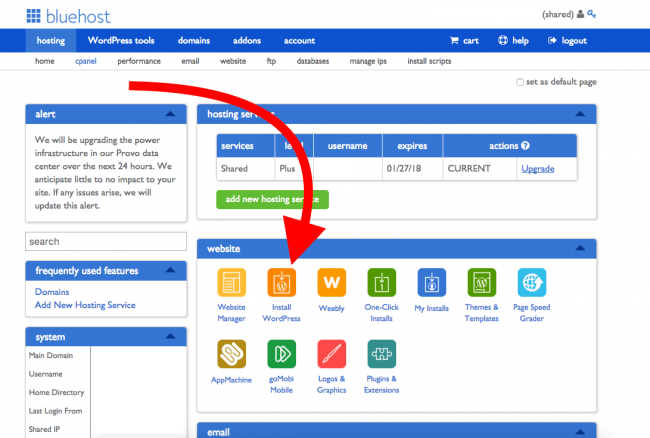
Task: Open the account tab
Action: tap(299, 41)
